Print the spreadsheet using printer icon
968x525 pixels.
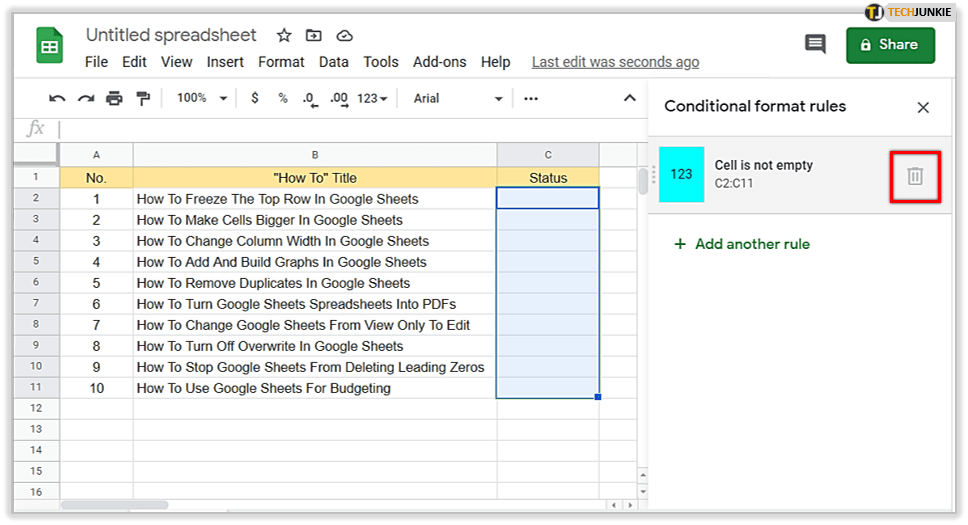pos(114,98)
